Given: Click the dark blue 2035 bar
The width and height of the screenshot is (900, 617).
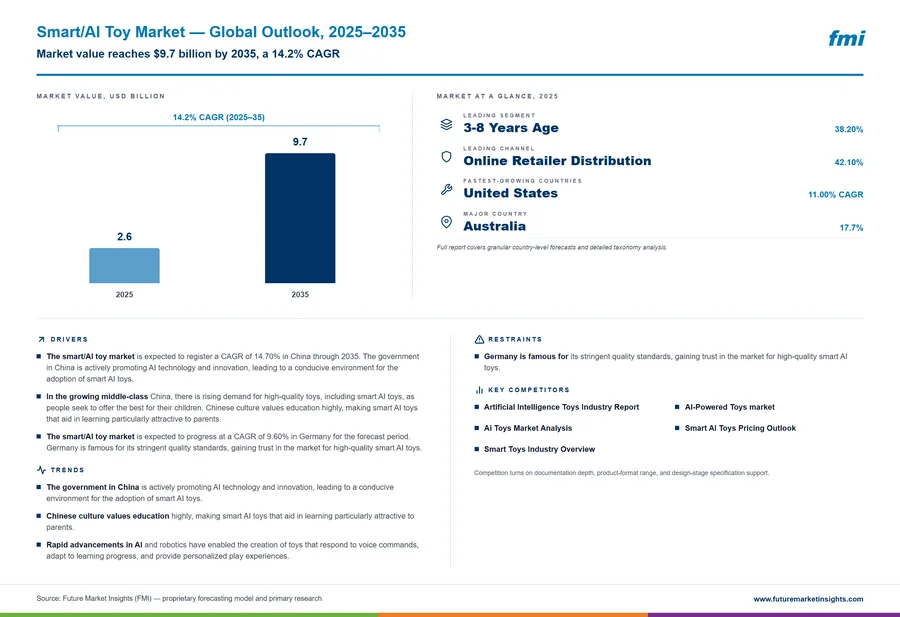Looking at the screenshot, I should 300,218.
